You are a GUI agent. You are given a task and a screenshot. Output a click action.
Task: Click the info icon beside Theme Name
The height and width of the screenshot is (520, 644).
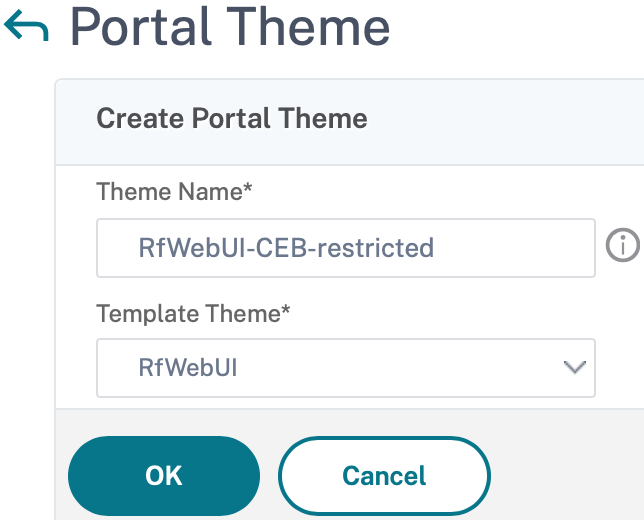pos(622,246)
